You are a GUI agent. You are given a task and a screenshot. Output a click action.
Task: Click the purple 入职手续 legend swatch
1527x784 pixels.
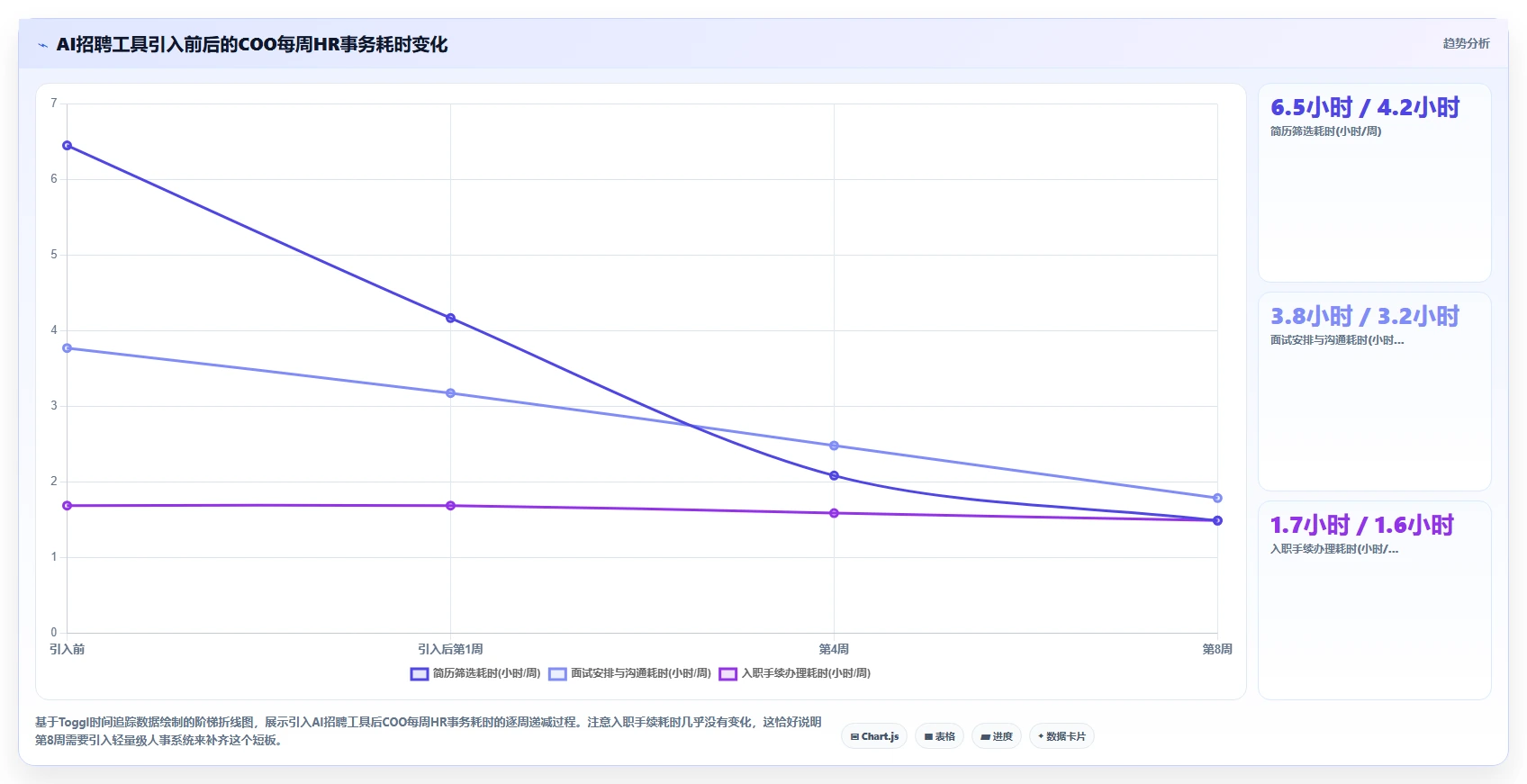click(727, 674)
